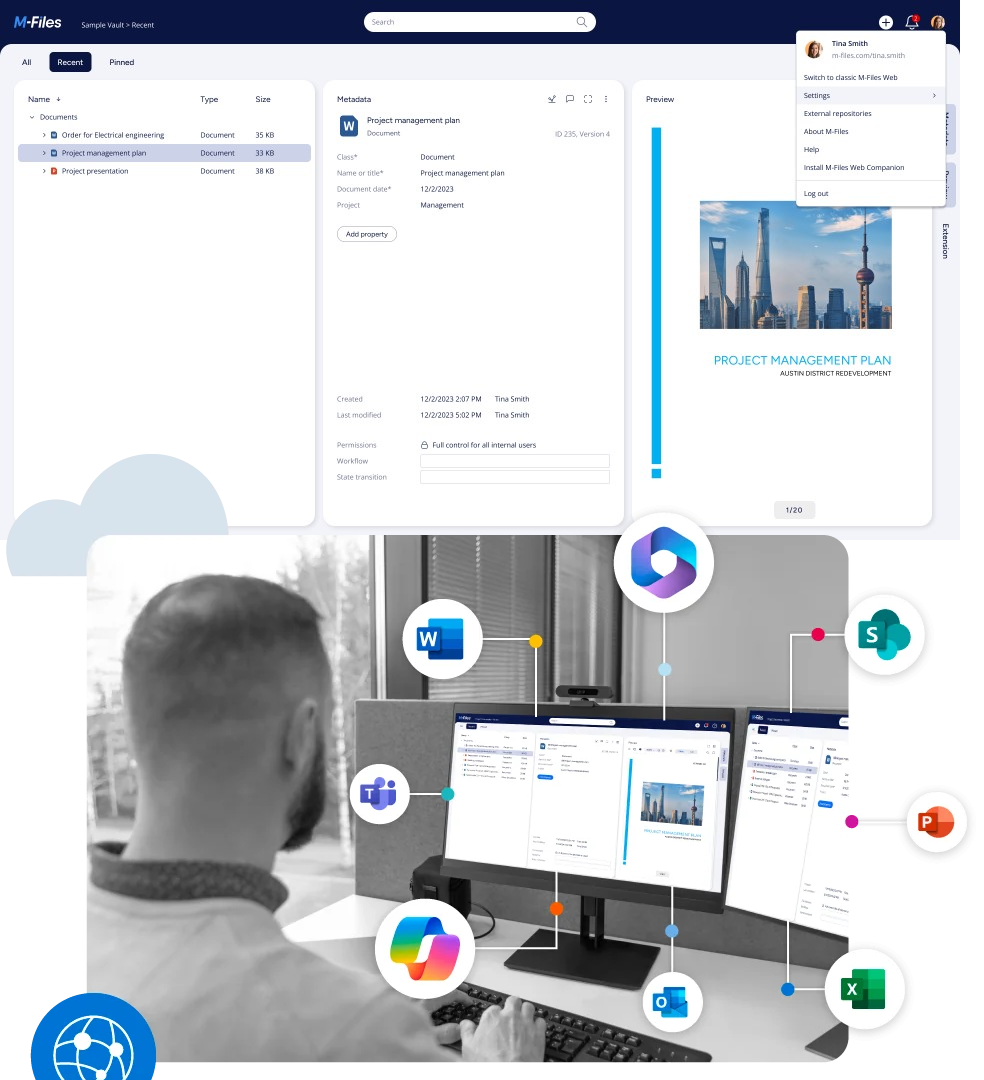Click the Class value Document
This screenshot has height=1080, width=984.
point(438,157)
